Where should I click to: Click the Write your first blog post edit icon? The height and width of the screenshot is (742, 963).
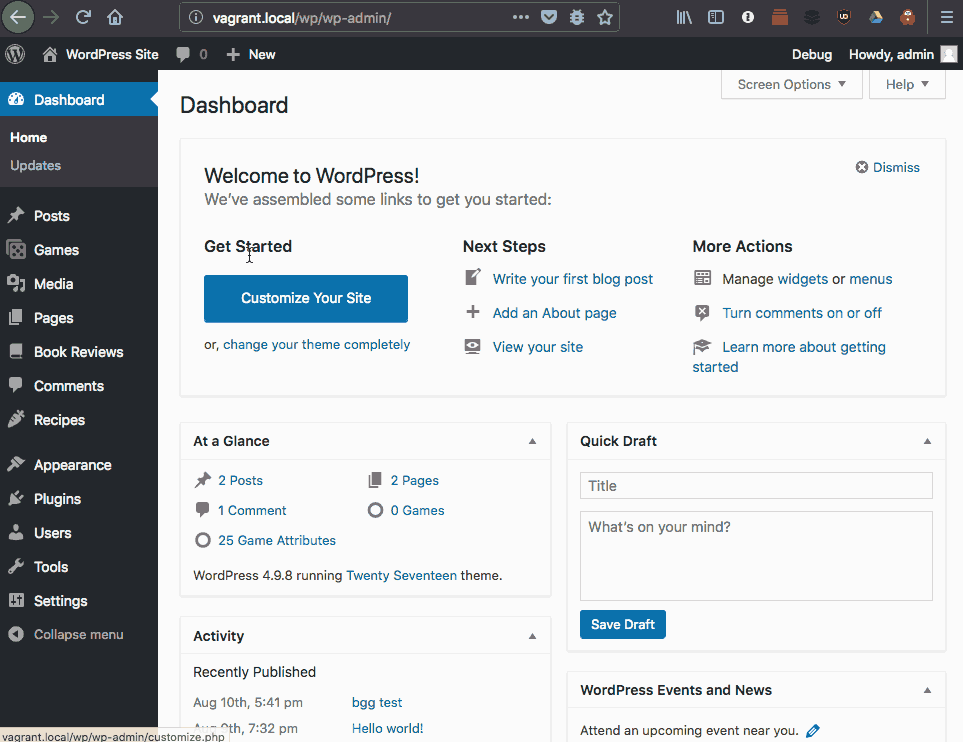pyautogui.click(x=472, y=278)
